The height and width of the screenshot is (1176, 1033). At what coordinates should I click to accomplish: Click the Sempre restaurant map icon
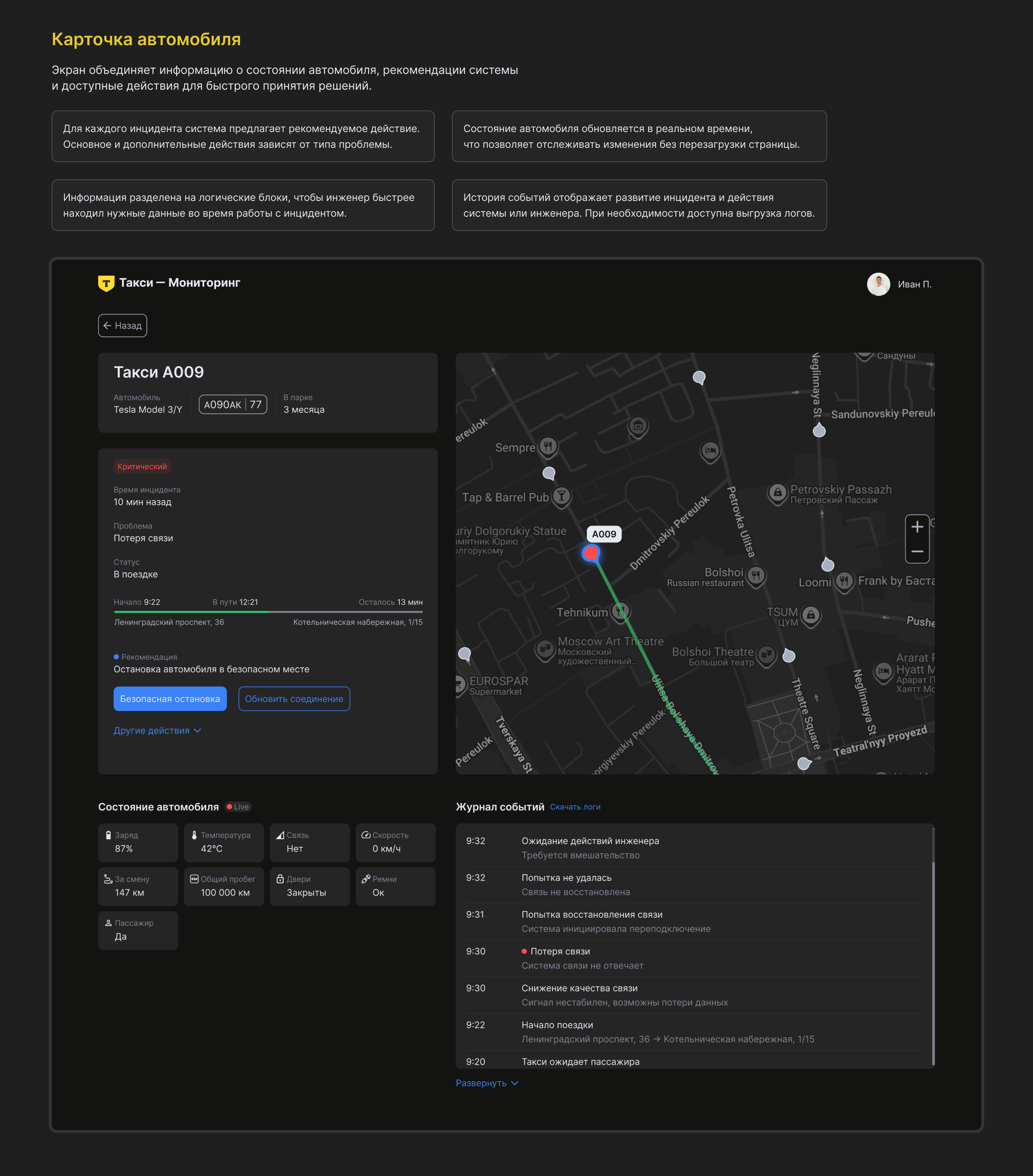coord(548,446)
